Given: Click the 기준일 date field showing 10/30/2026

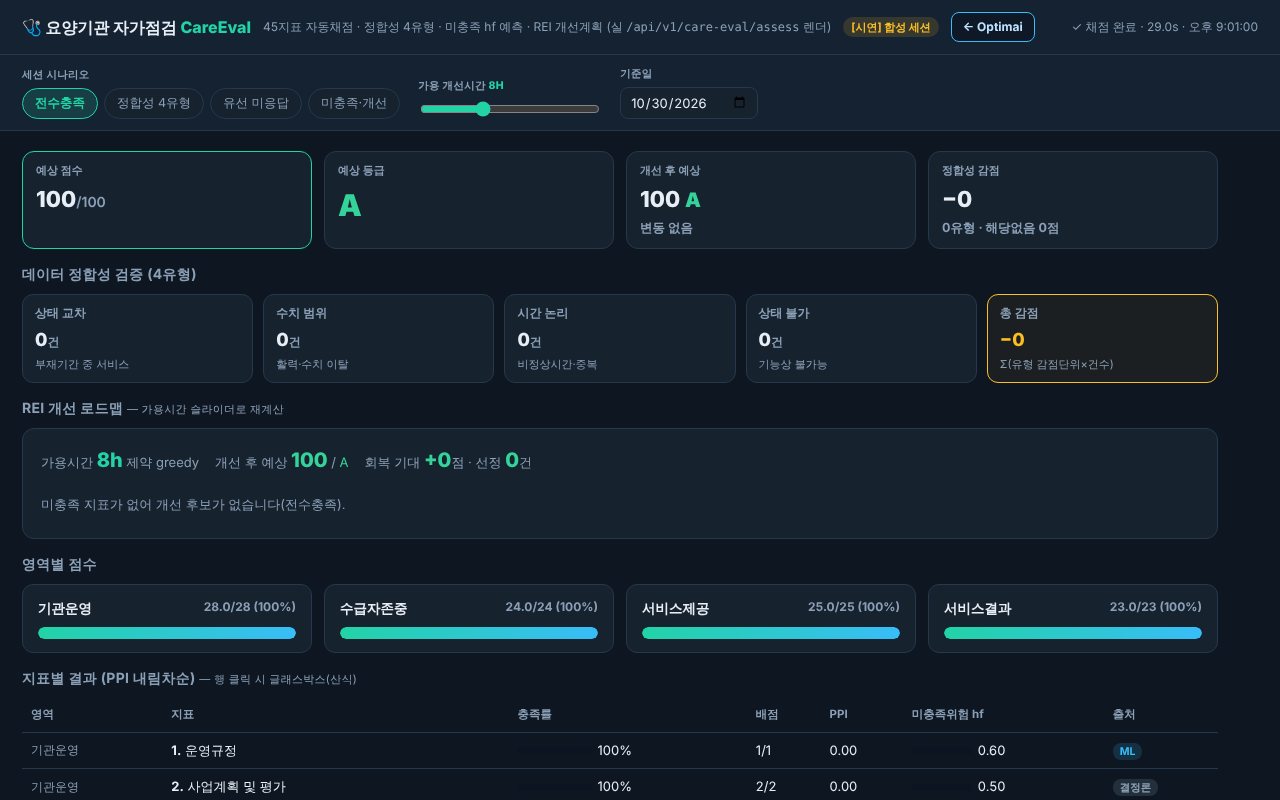Looking at the screenshot, I should tap(689, 103).
